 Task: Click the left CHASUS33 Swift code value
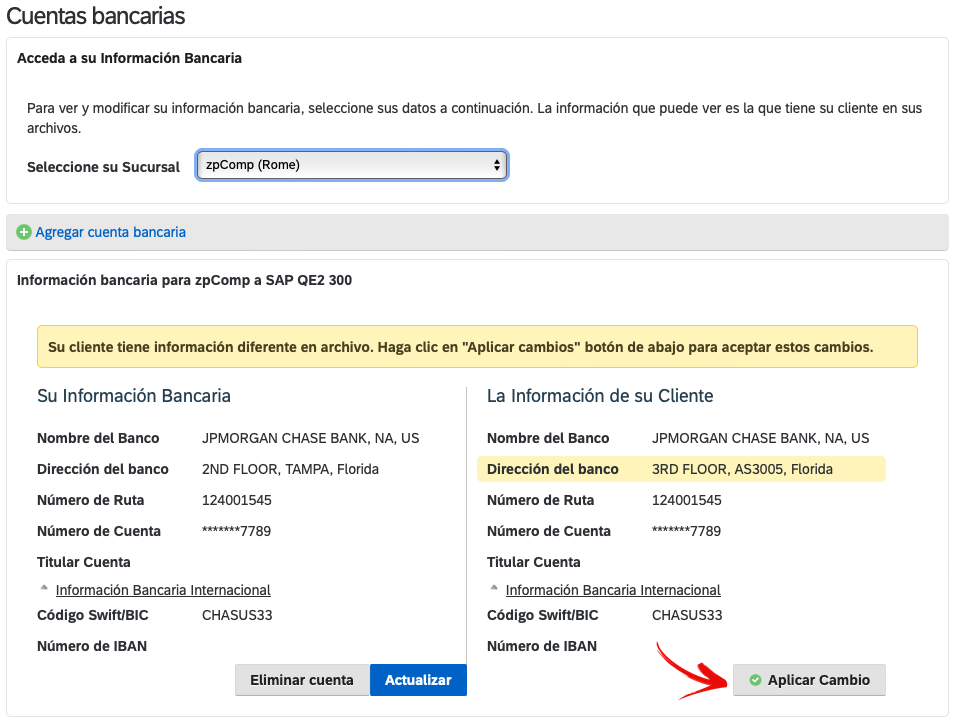pos(237,615)
